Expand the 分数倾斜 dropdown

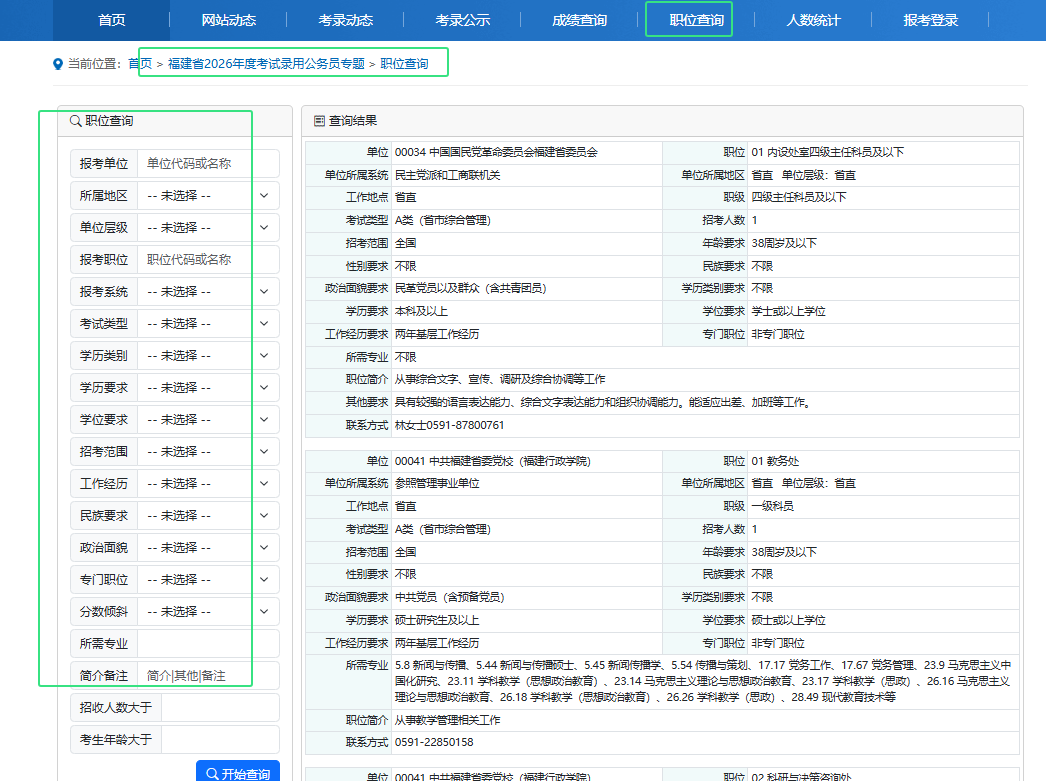(x=207, y=612)
